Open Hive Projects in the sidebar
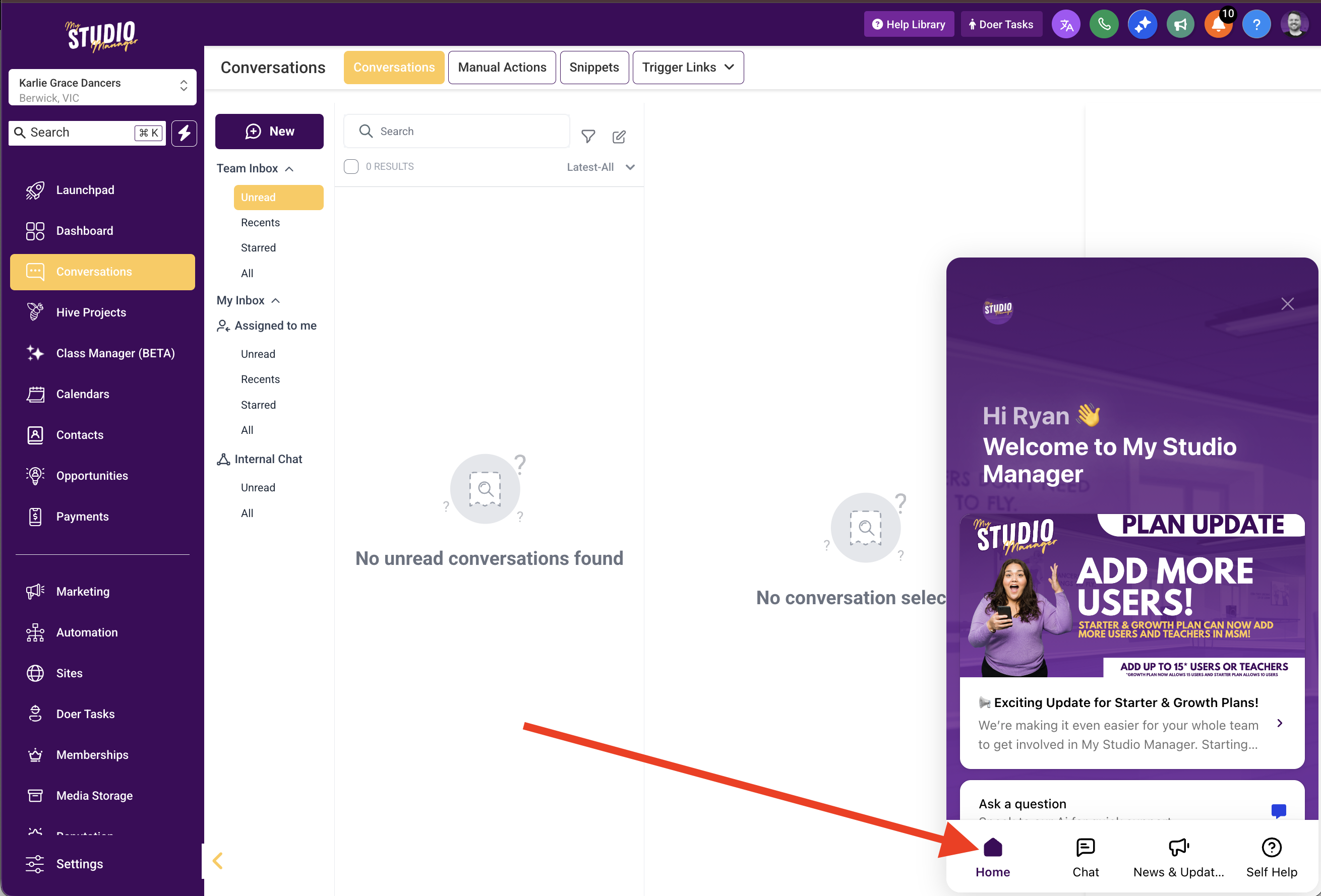This screenshot has width=1321, height=896. 102,312
